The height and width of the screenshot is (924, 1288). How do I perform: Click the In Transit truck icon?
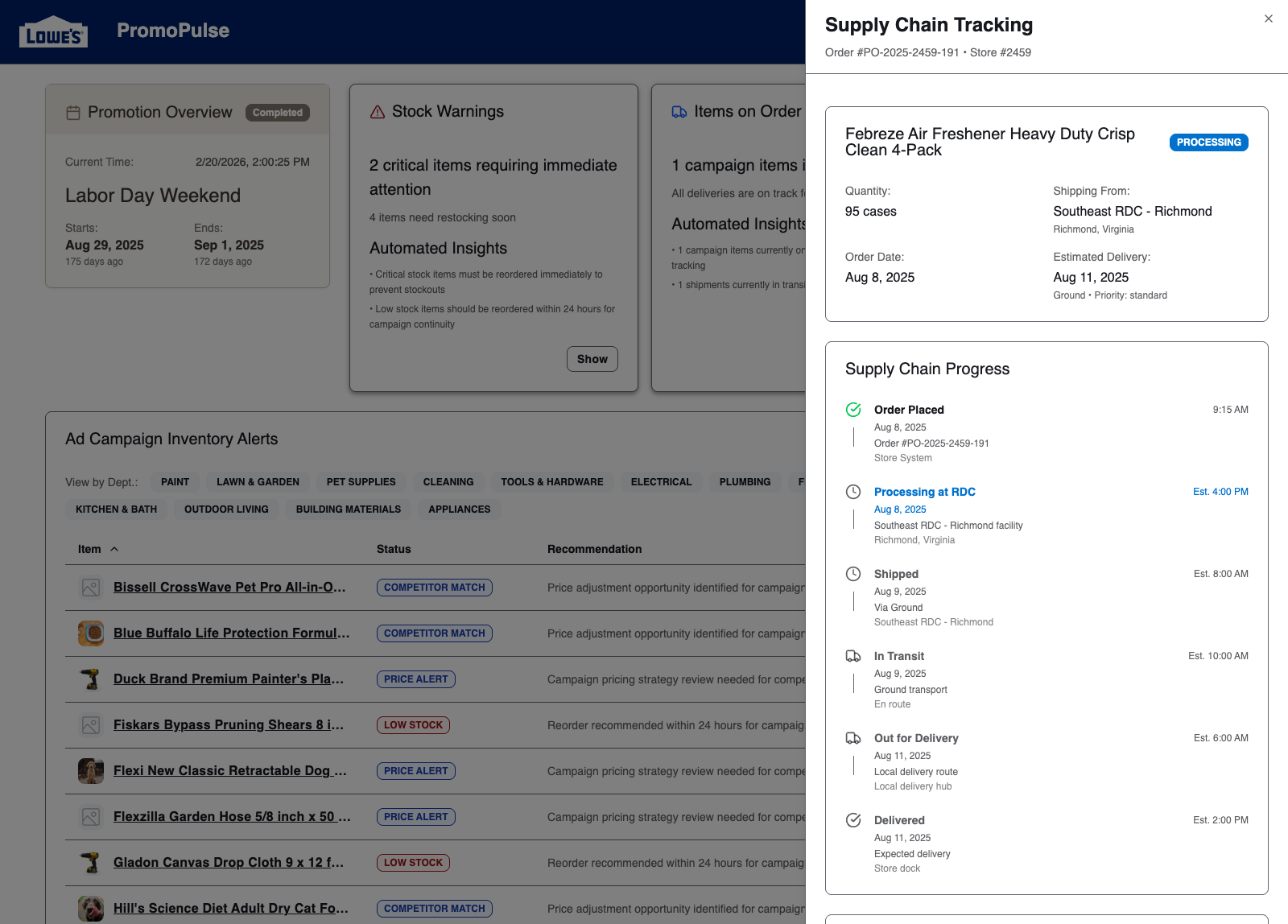[853, 656]
